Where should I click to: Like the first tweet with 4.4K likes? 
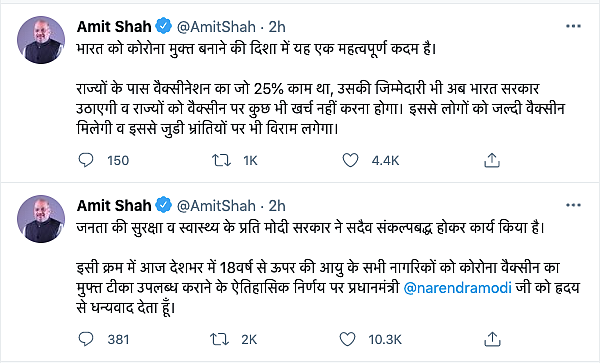tap(350, 160)
